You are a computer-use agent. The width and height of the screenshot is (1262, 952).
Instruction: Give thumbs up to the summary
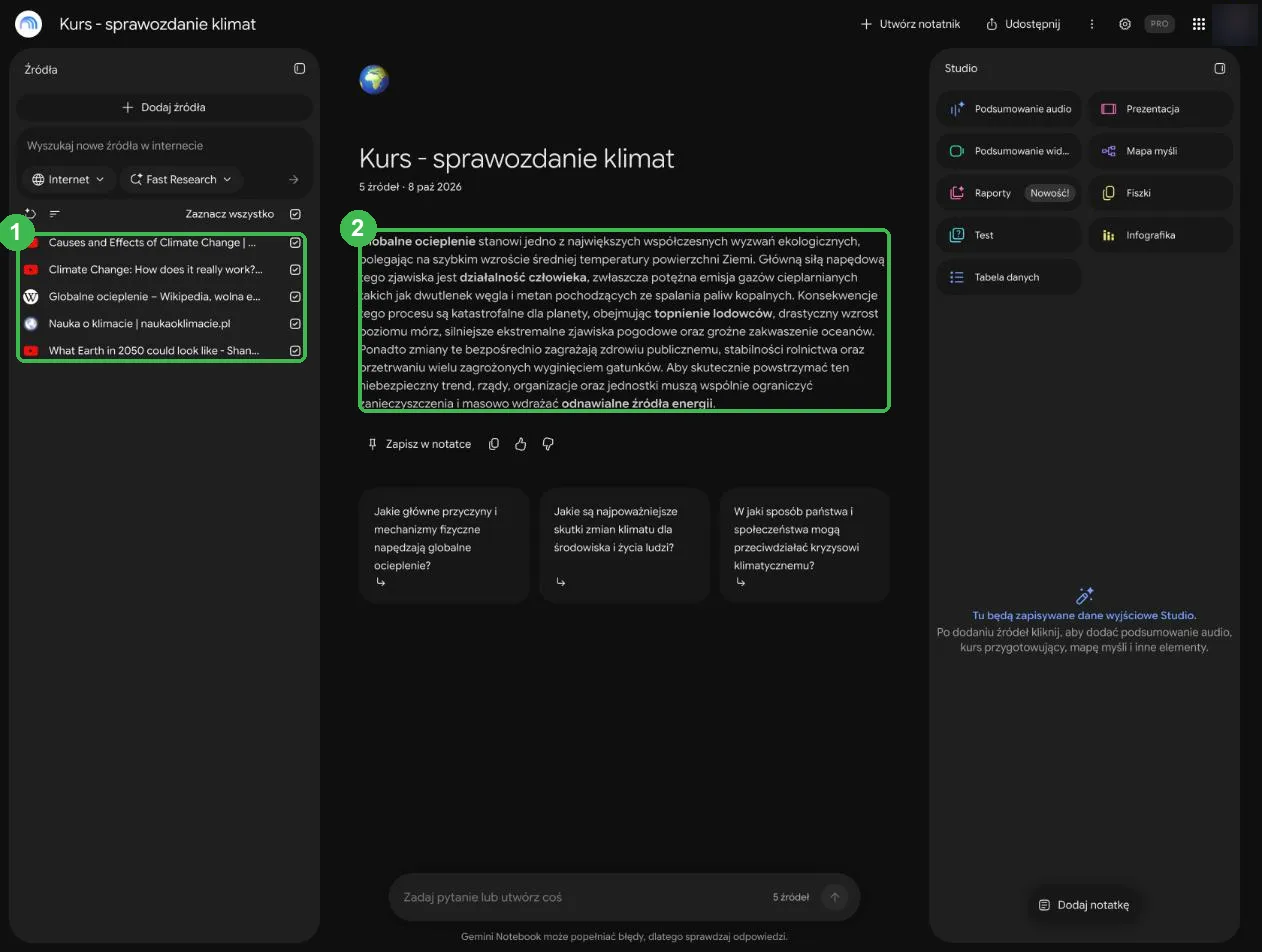tap(521, 444)
